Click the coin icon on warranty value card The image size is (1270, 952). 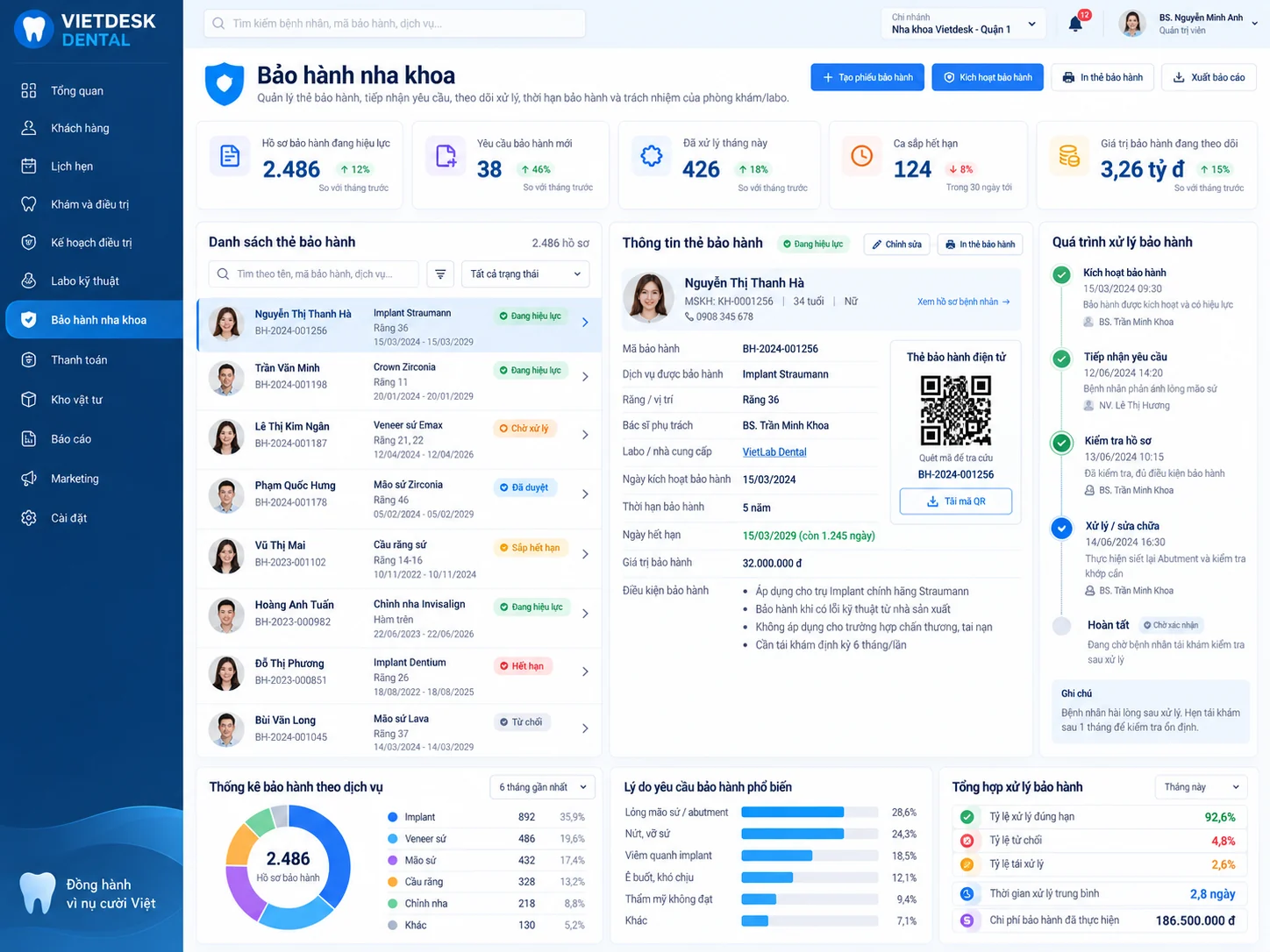[1069, 156]
